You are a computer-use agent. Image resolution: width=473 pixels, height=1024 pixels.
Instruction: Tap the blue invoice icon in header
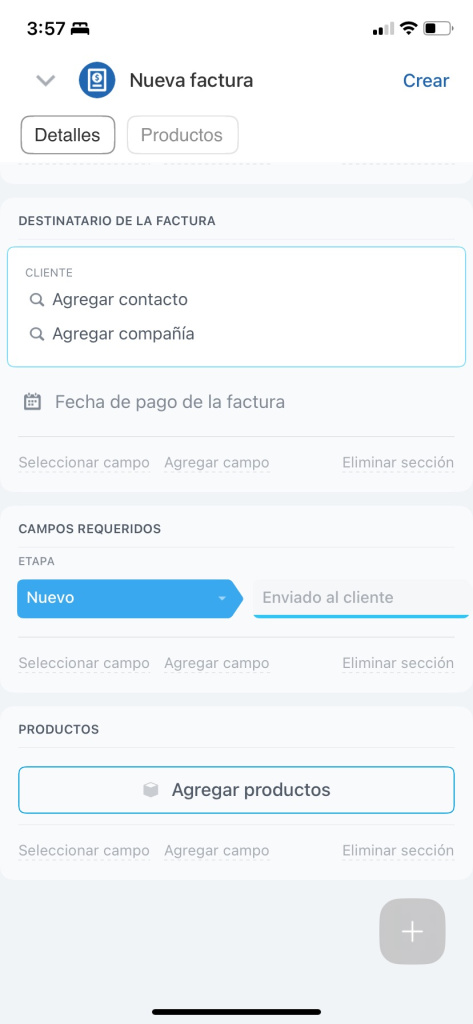(97, 80)
